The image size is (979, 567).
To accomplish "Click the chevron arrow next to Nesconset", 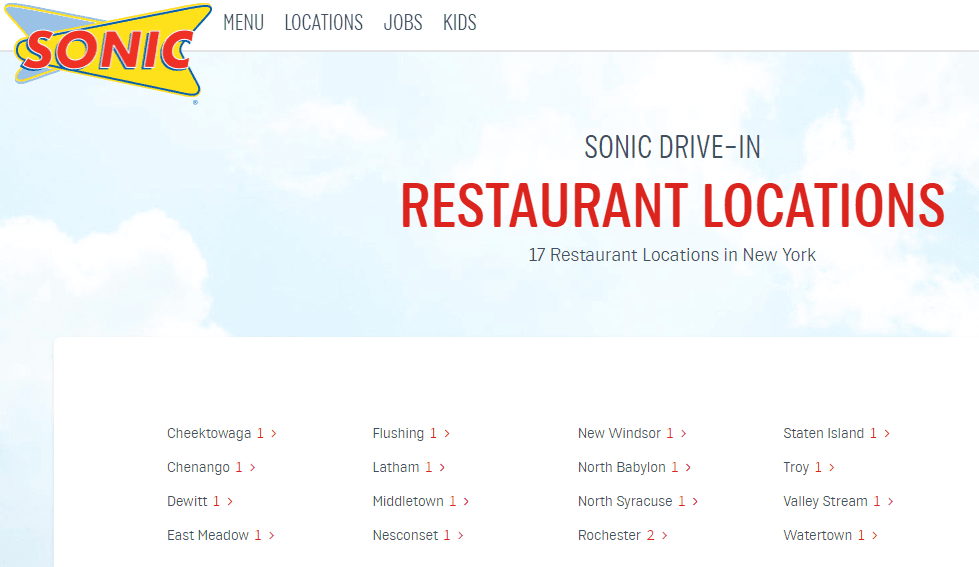I will tap(460, 535).
